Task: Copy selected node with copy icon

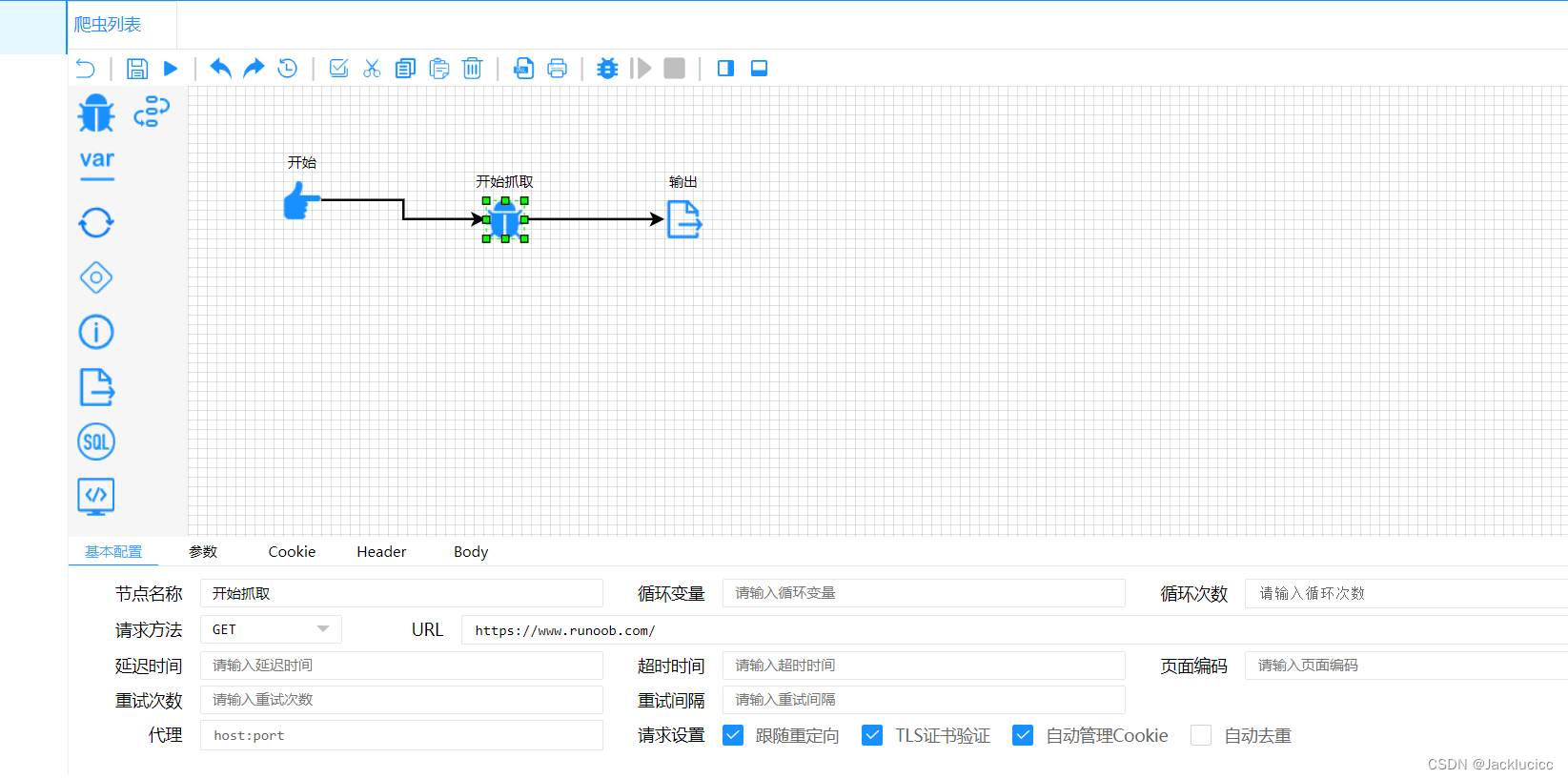Action: (x=405, y=69)
